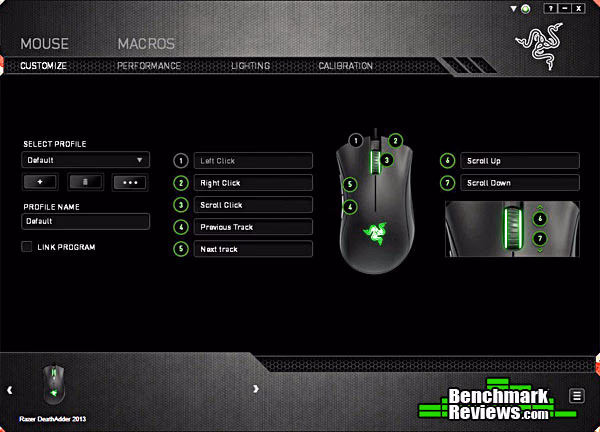Screen dimensions: 600x432
Task: Open the help question mark button
Action: (x=551, y=8)
